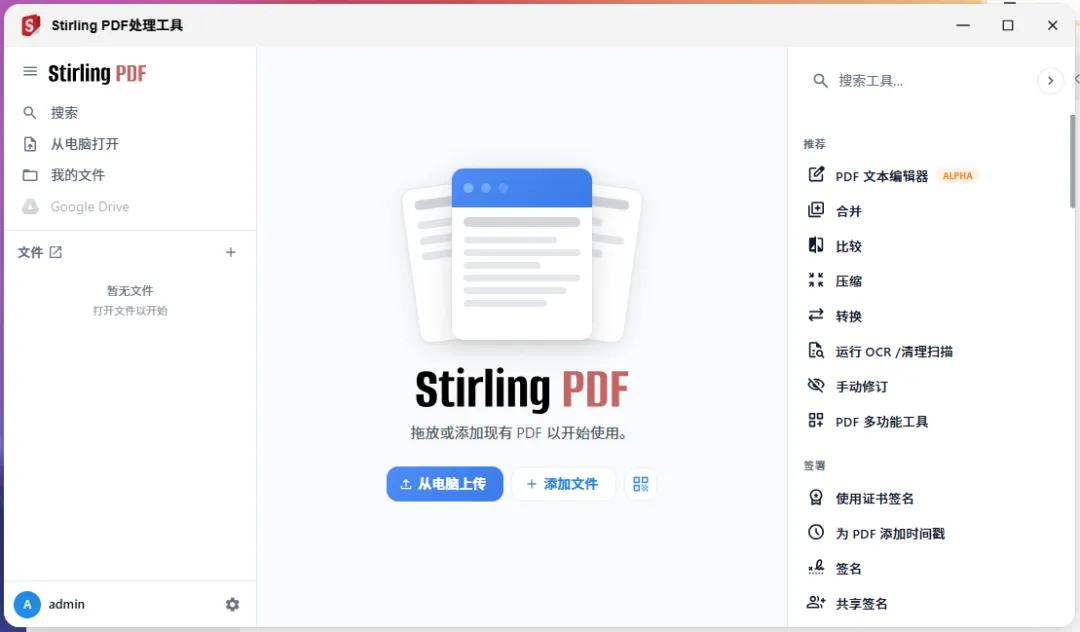Minimize the Stirling PDF window
The width and height of the screenshot is (1080, 632).
click(x=963, y=25)
